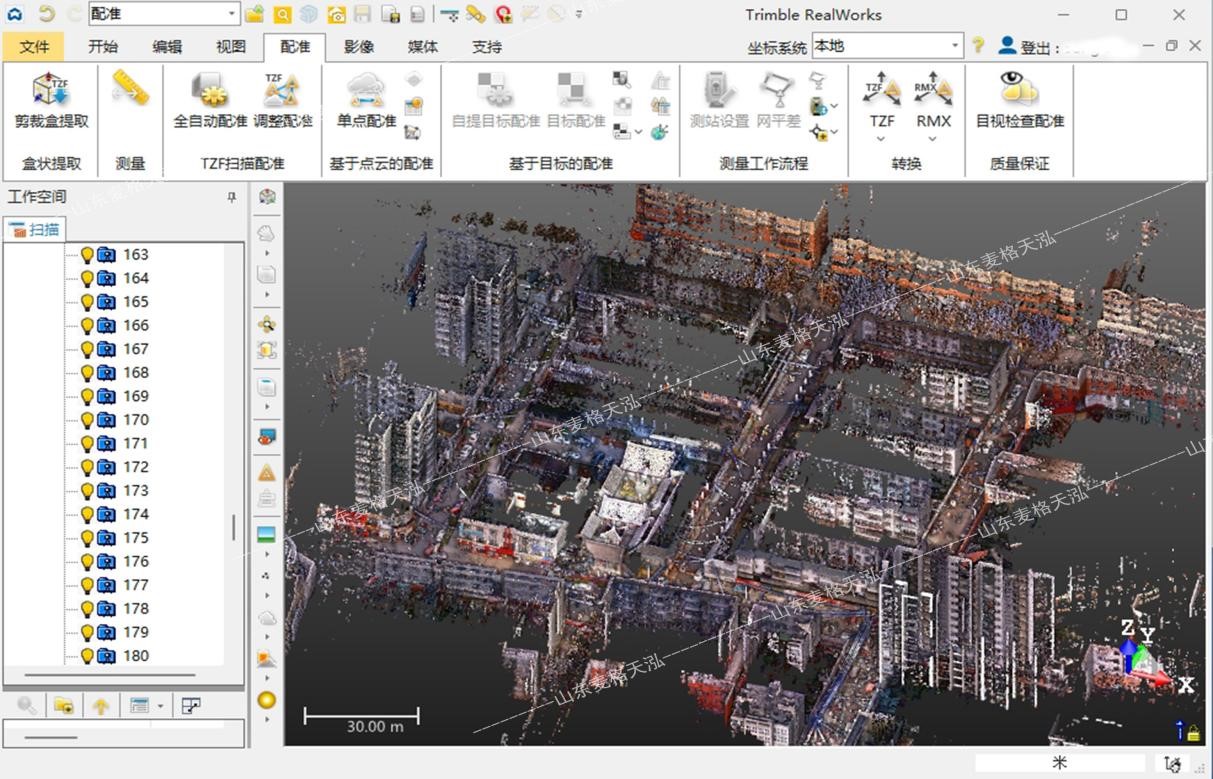Switch to the 开始 (Home) tab
Viewport: 1213px width, 779px height.
click(103, 47)
